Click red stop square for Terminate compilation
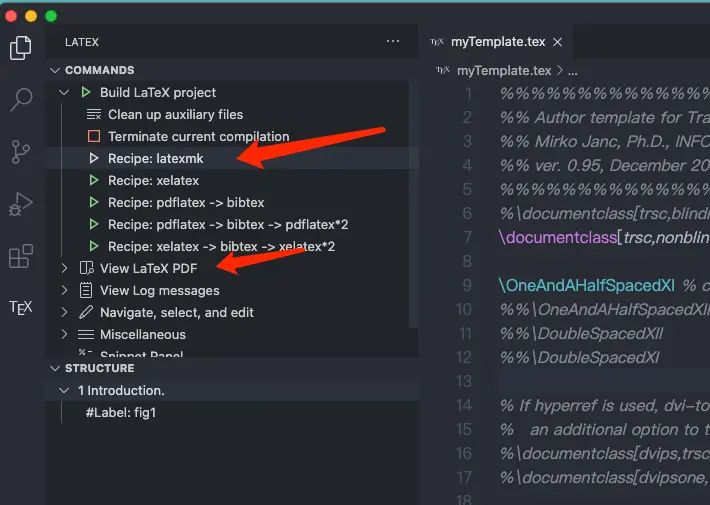The height and width of the screenshot is (505, 710). pos(94,136)
